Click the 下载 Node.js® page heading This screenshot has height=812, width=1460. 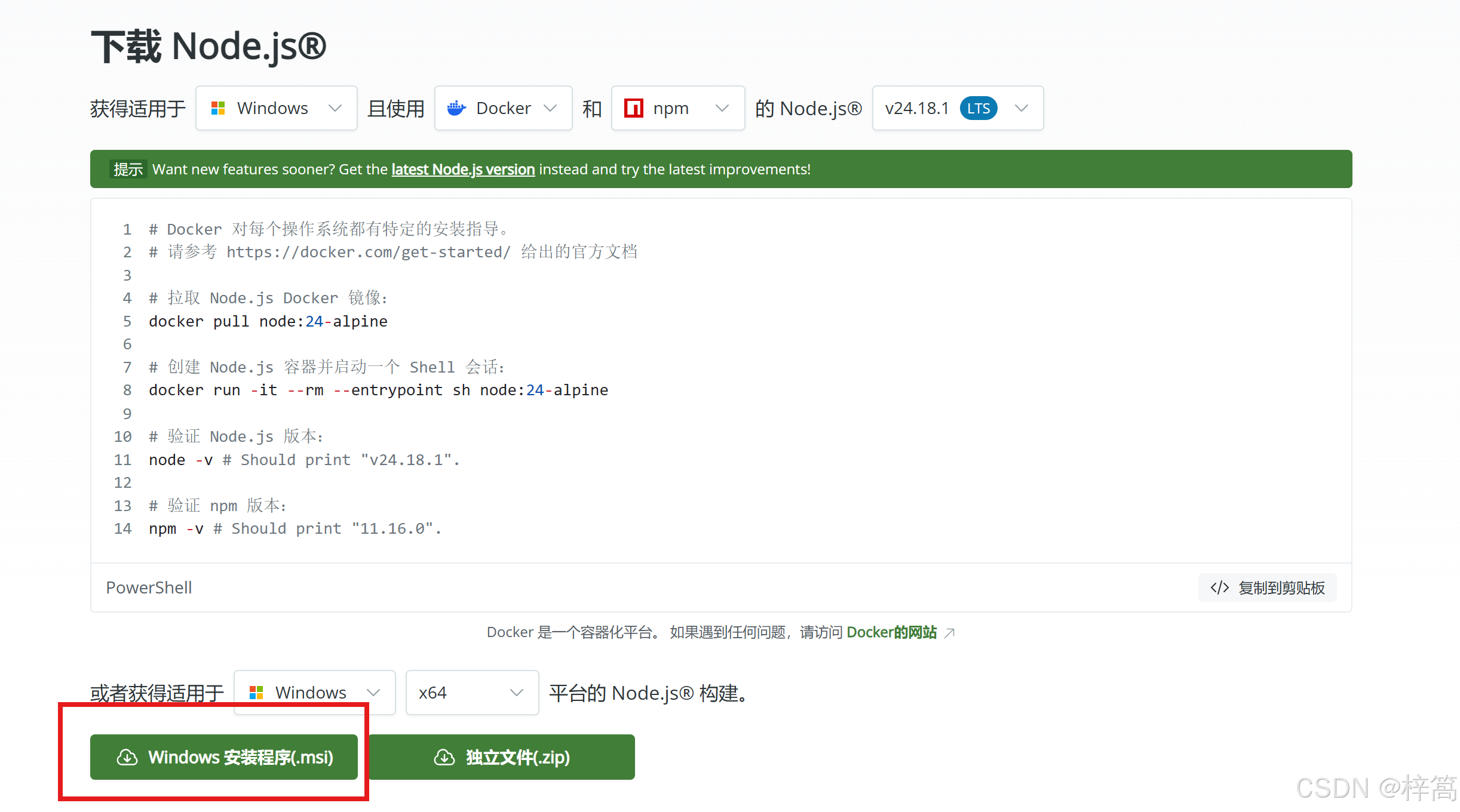208,47
